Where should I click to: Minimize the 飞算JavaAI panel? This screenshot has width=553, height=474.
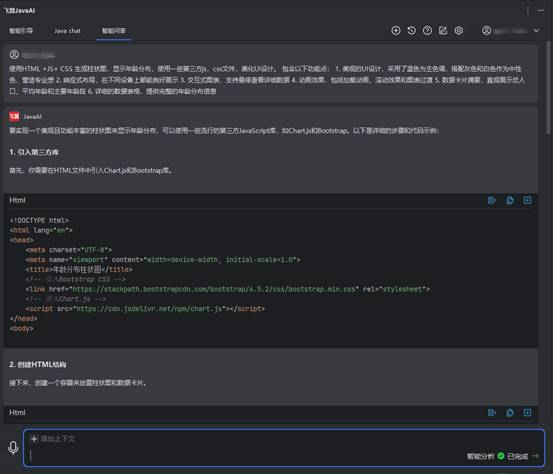tap(540, 11)
